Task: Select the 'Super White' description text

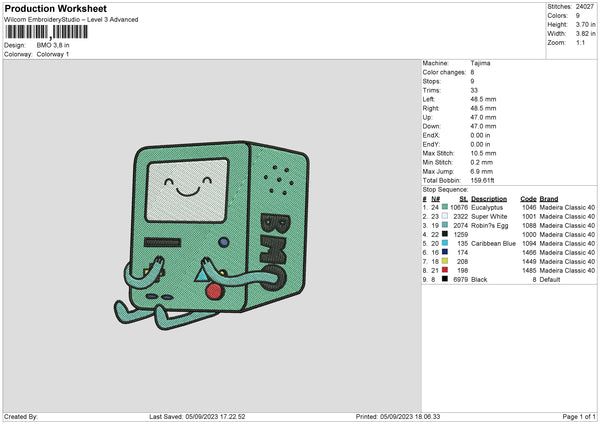Action: point(489,216)
